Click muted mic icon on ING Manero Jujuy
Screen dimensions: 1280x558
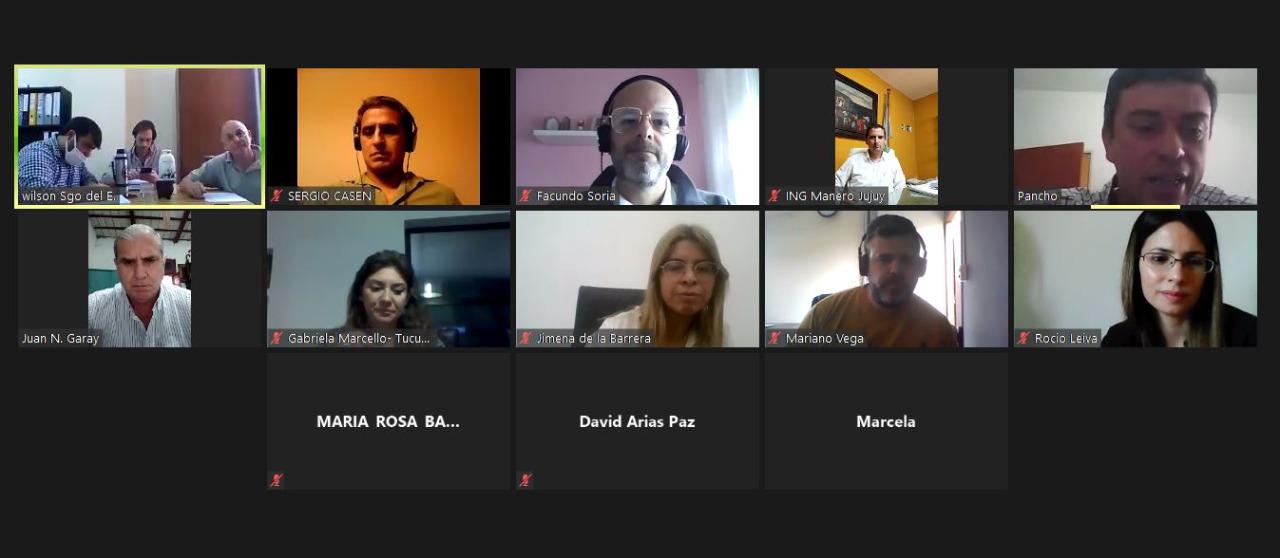point(775,196)
